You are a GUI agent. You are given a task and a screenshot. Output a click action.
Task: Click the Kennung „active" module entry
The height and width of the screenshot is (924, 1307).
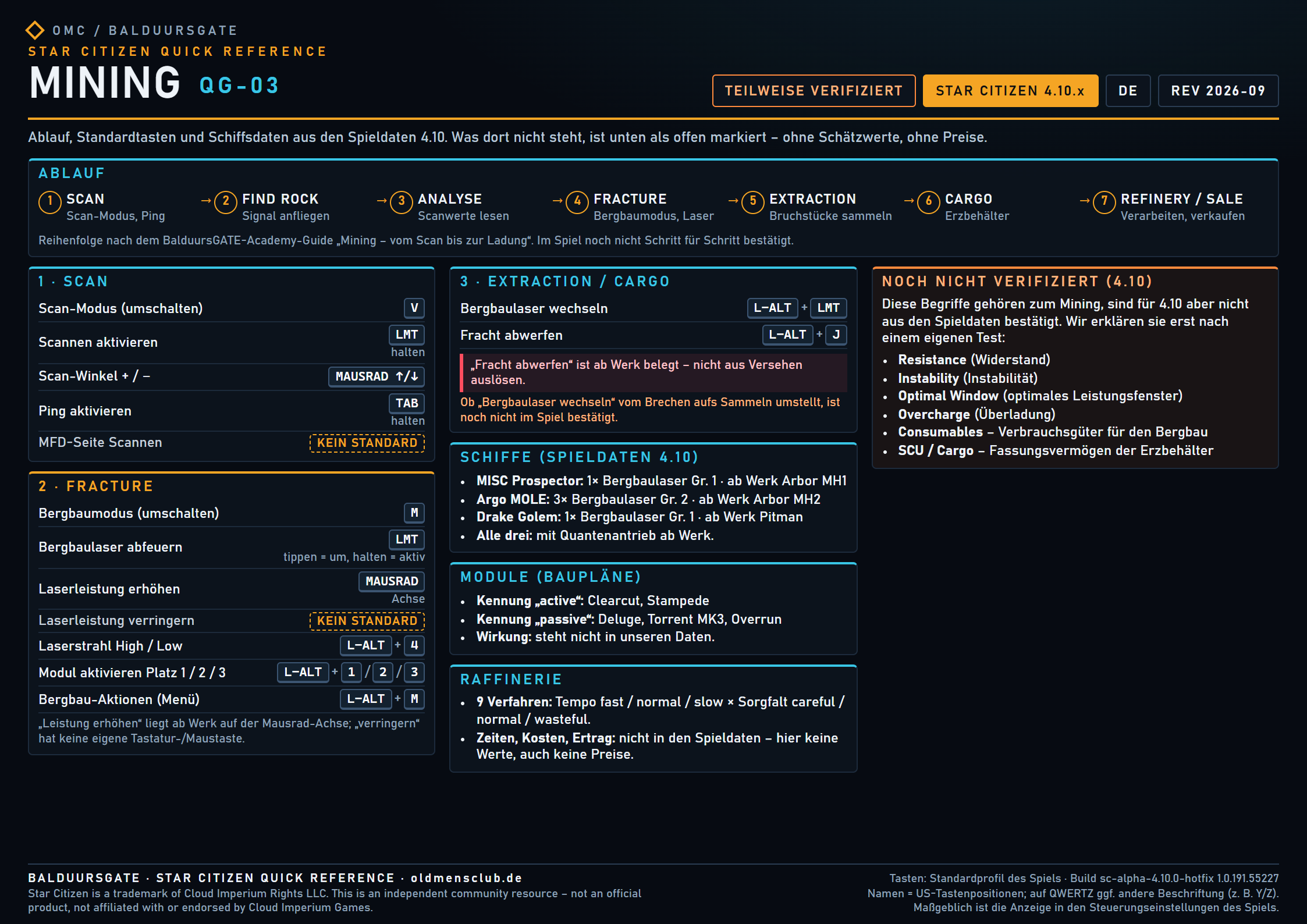(593, 600)
